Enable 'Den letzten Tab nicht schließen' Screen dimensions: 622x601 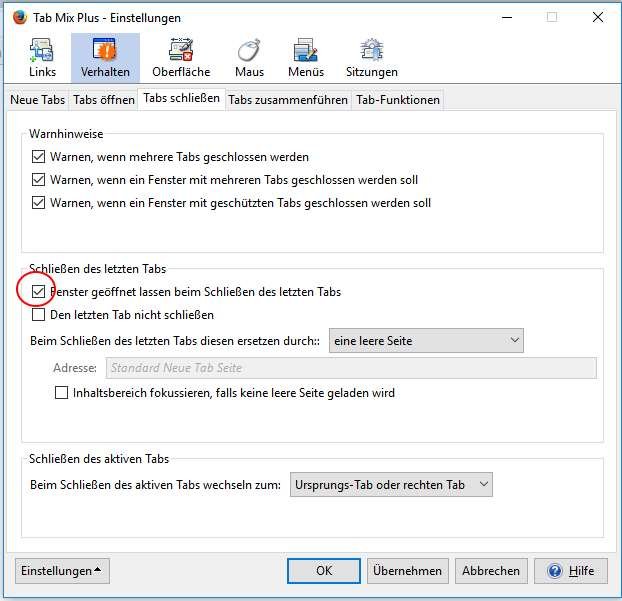point(38,315)
